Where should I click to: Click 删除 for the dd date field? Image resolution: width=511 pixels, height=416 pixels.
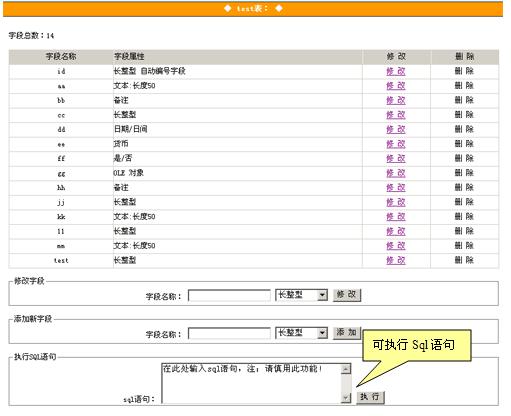click(x=464, y=129)
